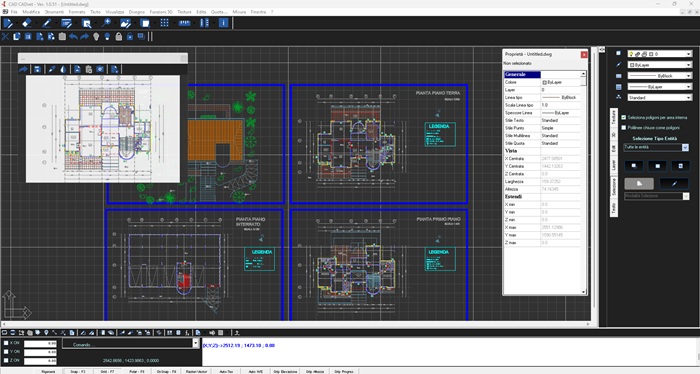This screenshot has width=700, height=374.
Task: Click the zoom magnifier tool icon
Action: click(106, 23)
